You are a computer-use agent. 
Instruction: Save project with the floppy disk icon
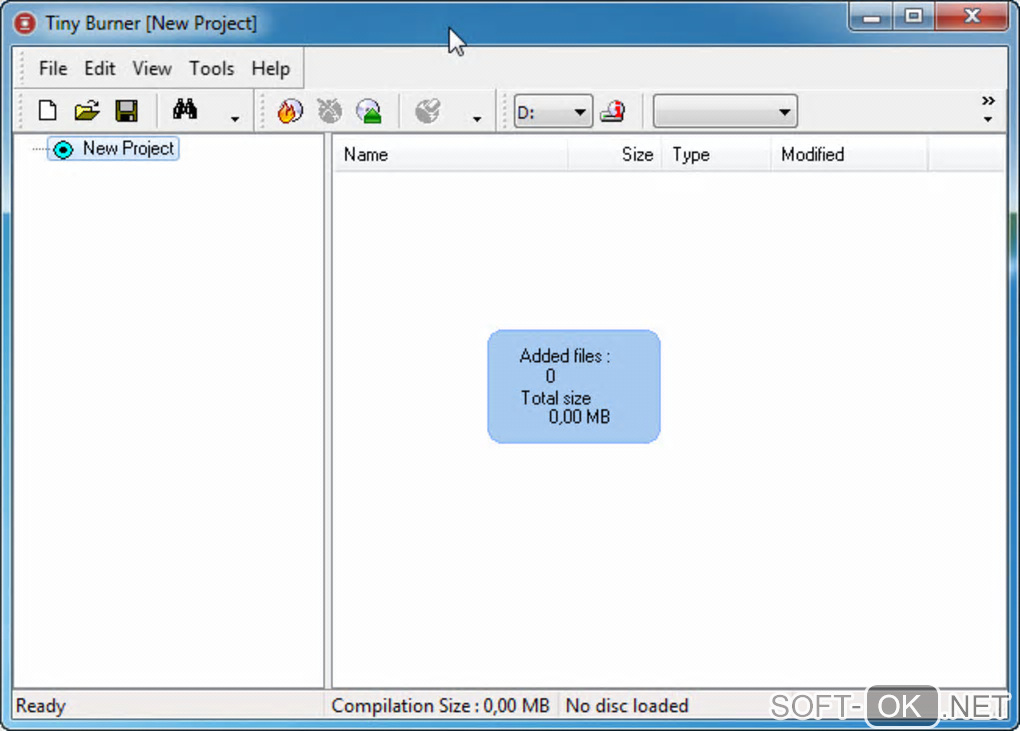click(x=126, y=111)
